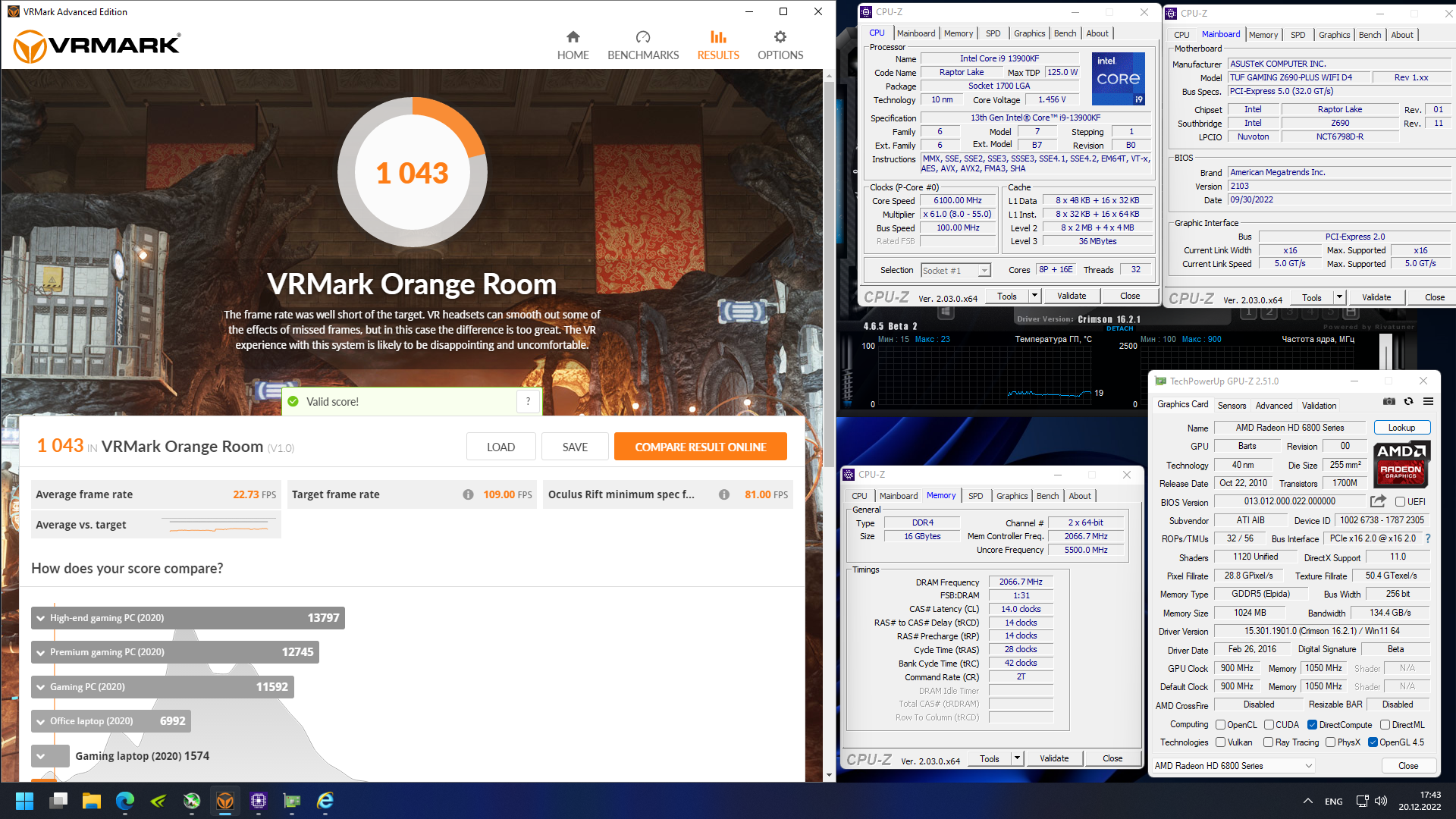Click the Target frame rate info icon

468,494
